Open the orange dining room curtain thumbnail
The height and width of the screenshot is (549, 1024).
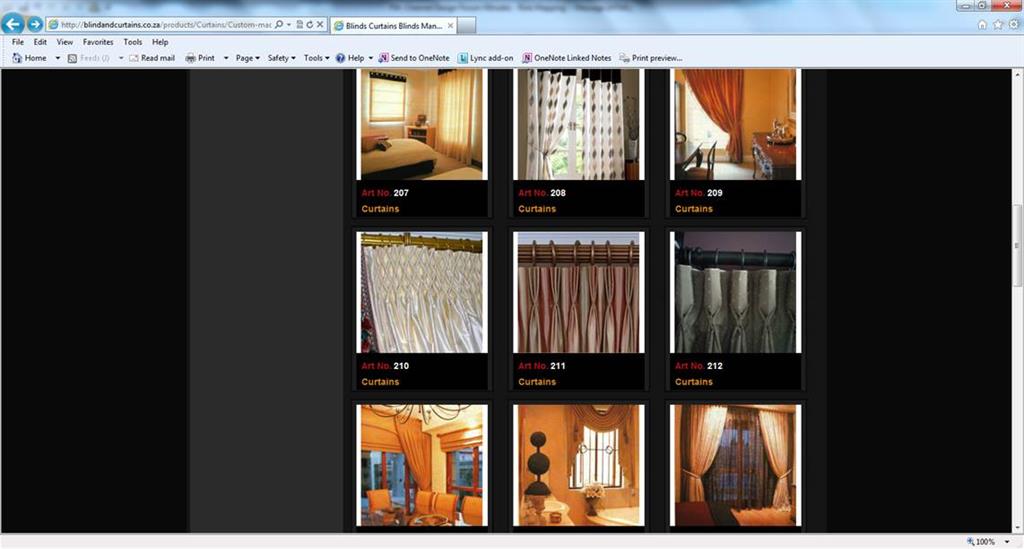click(422, 465)
